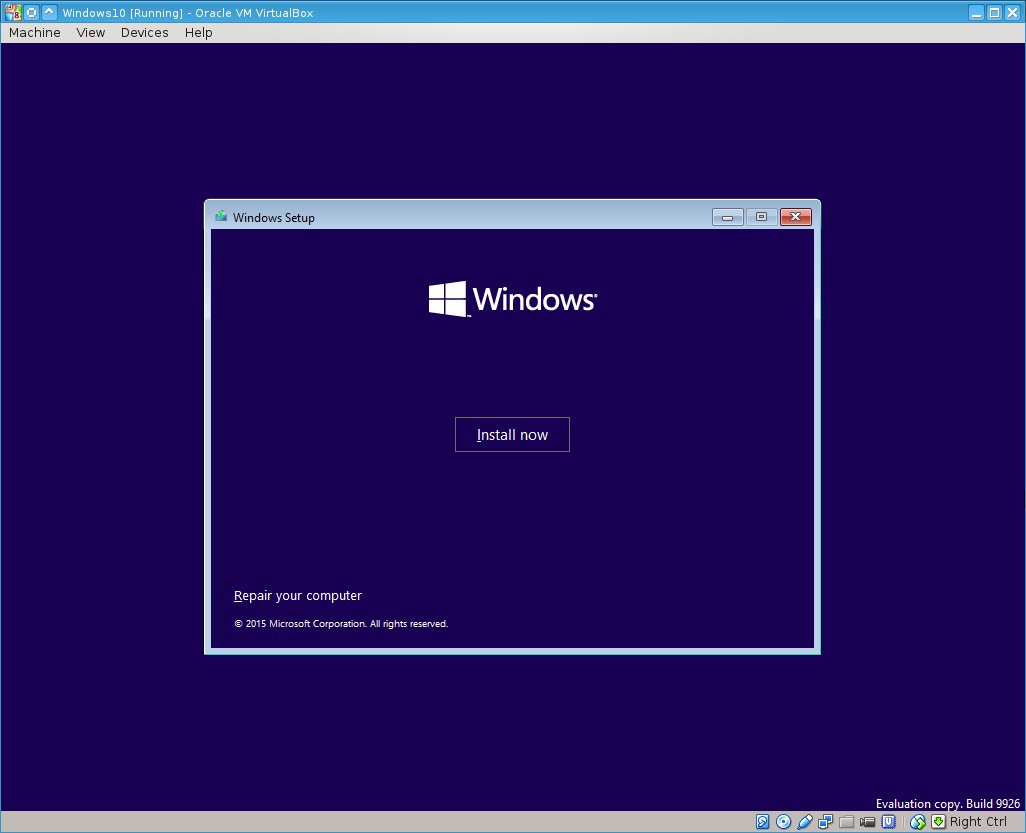Minimize the Windows Setup dialog
1026x833 pixels.
(x=728, y=217)
